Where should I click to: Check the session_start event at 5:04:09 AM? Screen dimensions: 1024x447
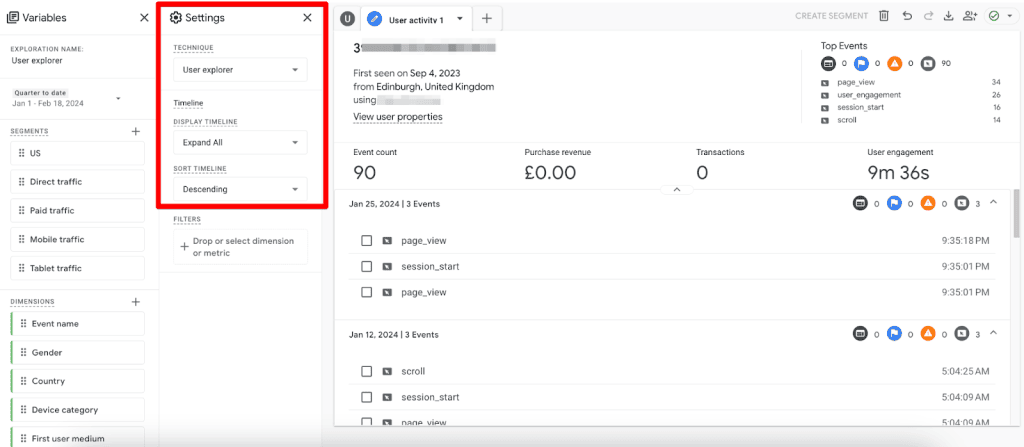pyautogui.click(x=366, y=397)
